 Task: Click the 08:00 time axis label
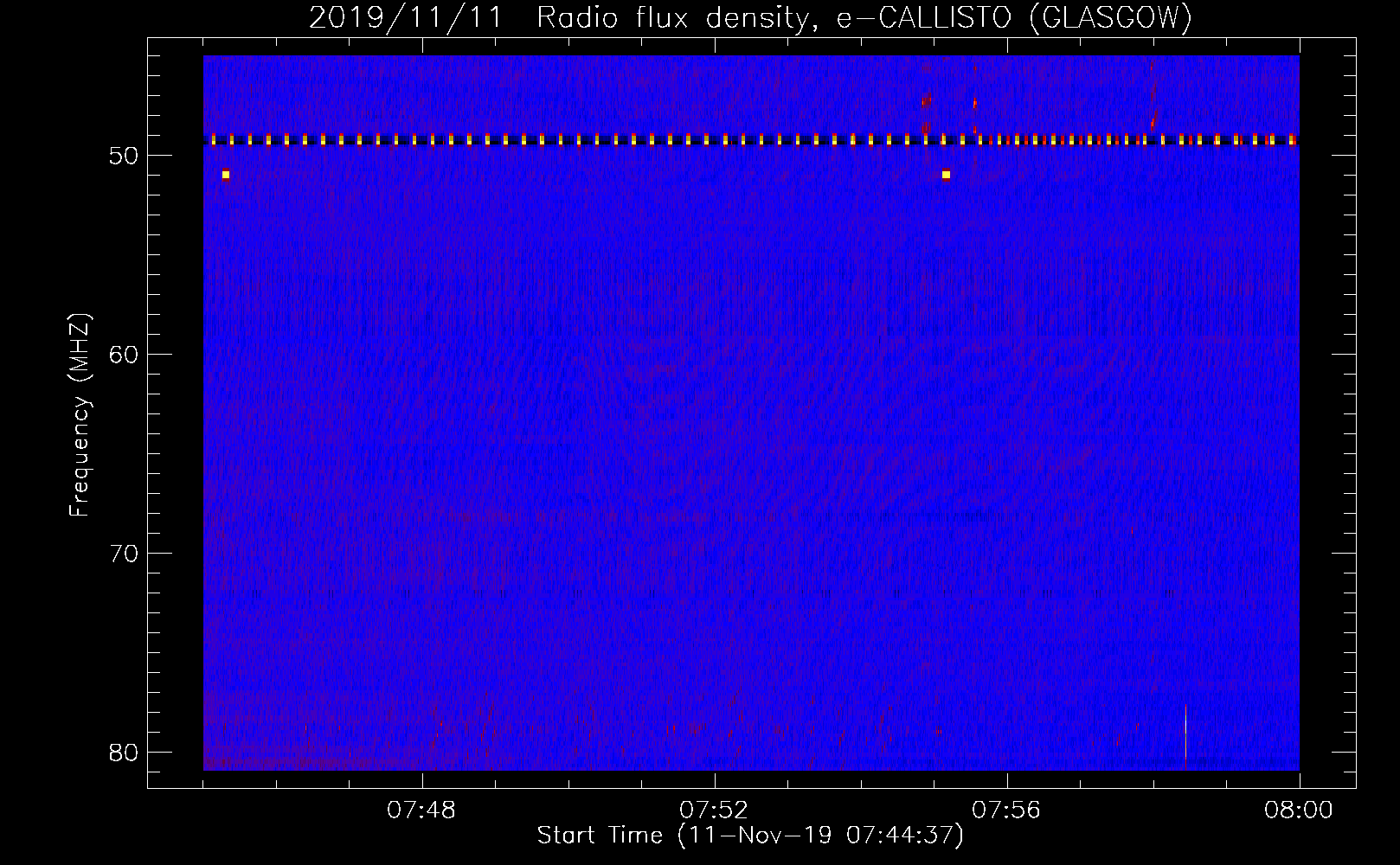coord(1299,811)
